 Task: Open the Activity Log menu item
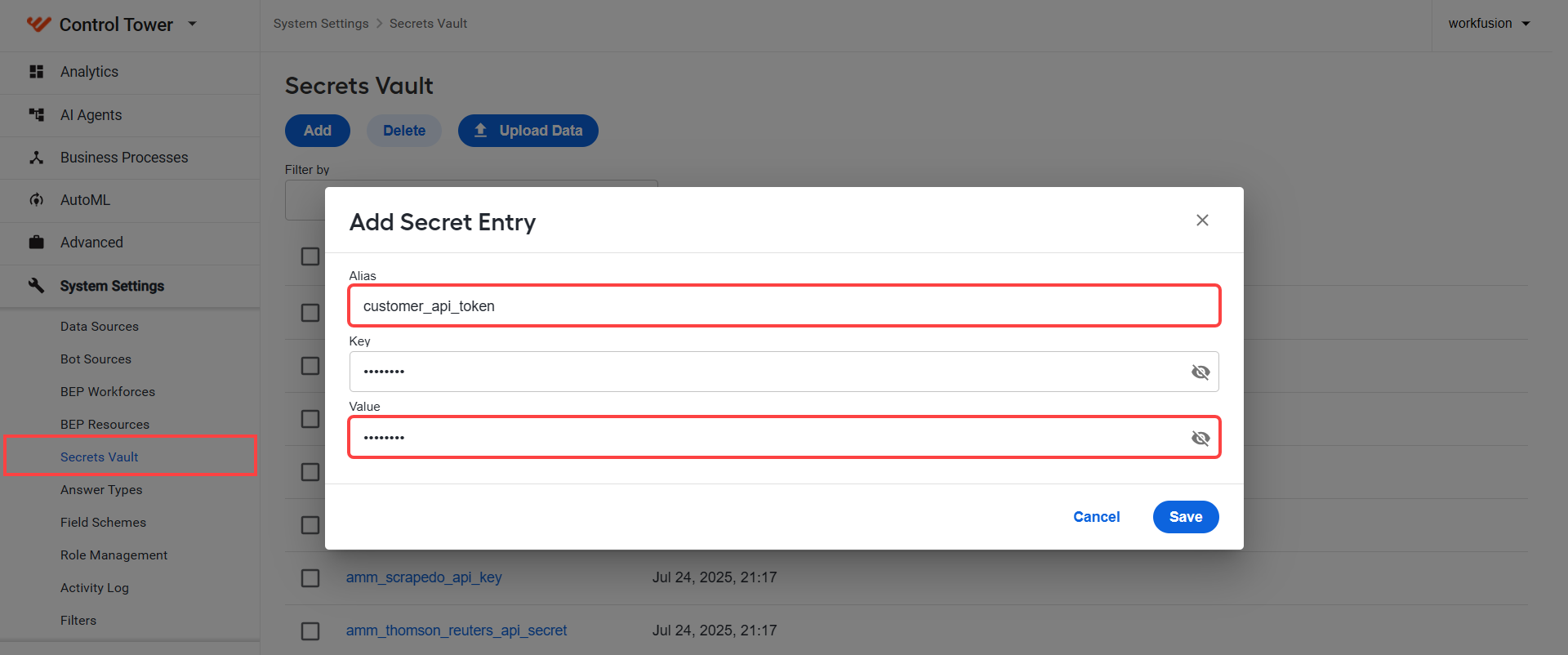95,588
